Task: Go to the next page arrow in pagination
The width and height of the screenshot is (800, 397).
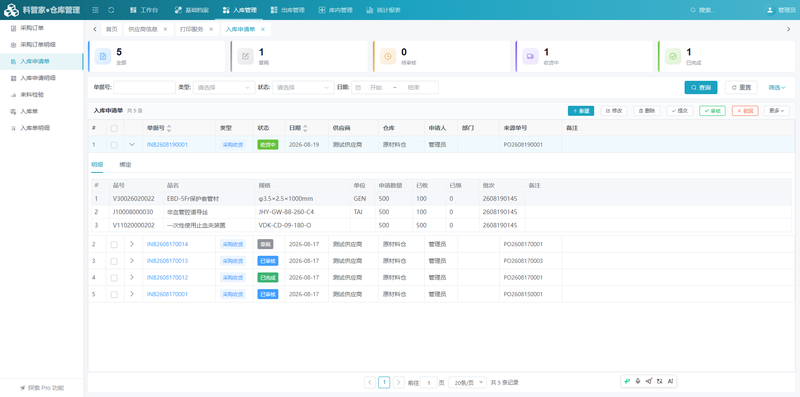Action: tap(398, 382)
